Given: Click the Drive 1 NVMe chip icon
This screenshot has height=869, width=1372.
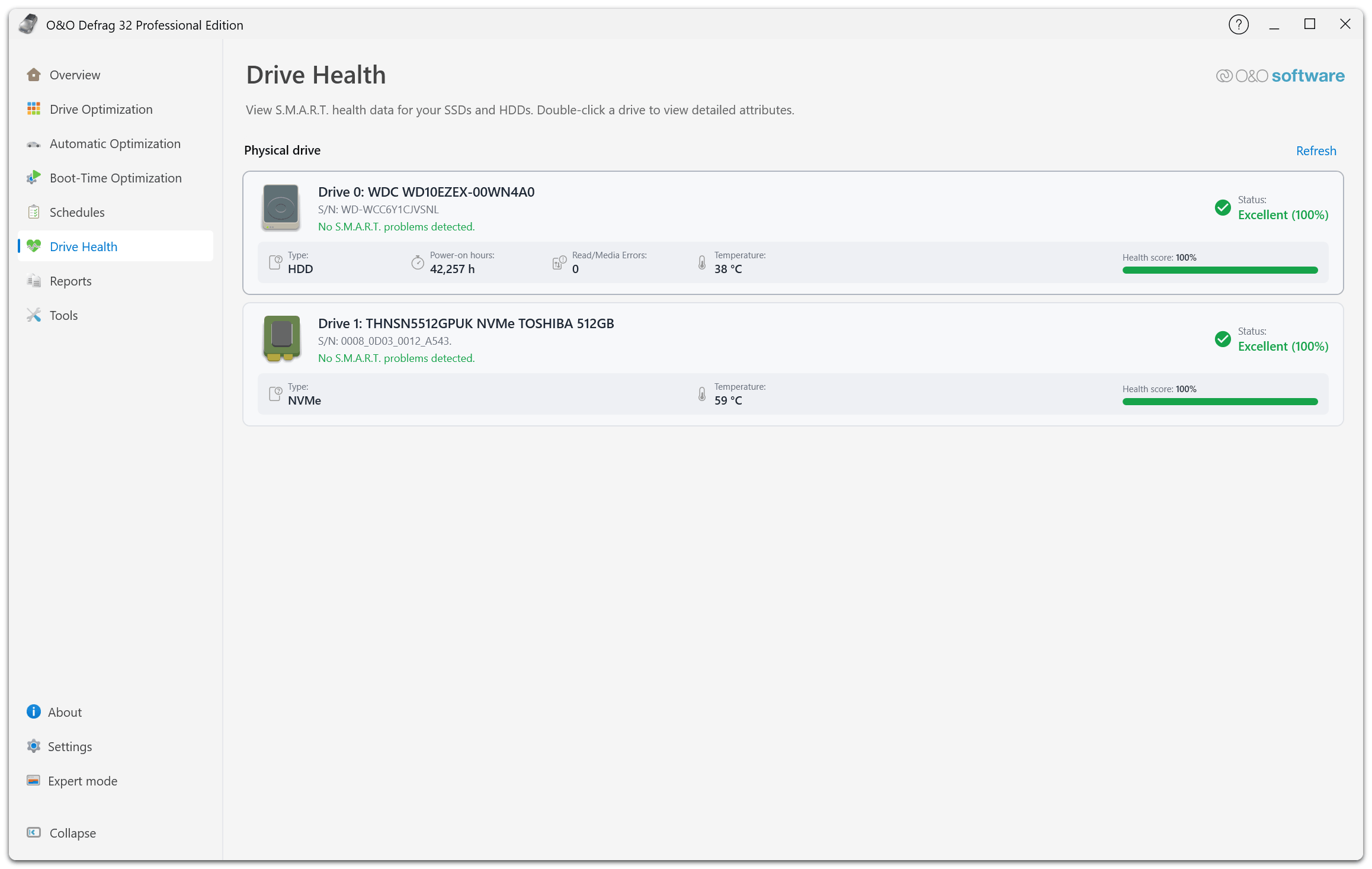Looking at the screenshot, I should (x=281, y=338).
